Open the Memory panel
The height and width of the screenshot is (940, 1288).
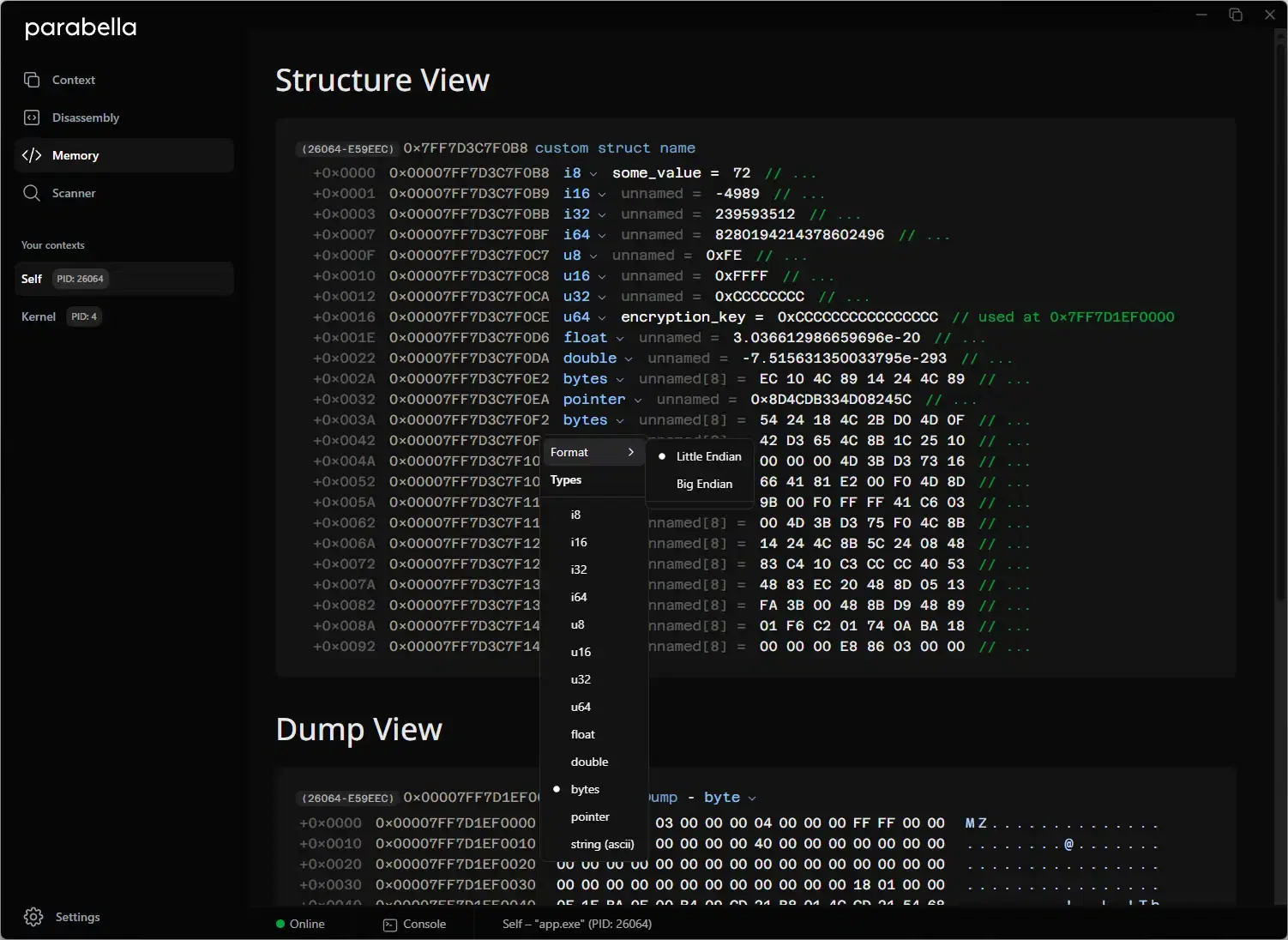(x=74, y=155)
